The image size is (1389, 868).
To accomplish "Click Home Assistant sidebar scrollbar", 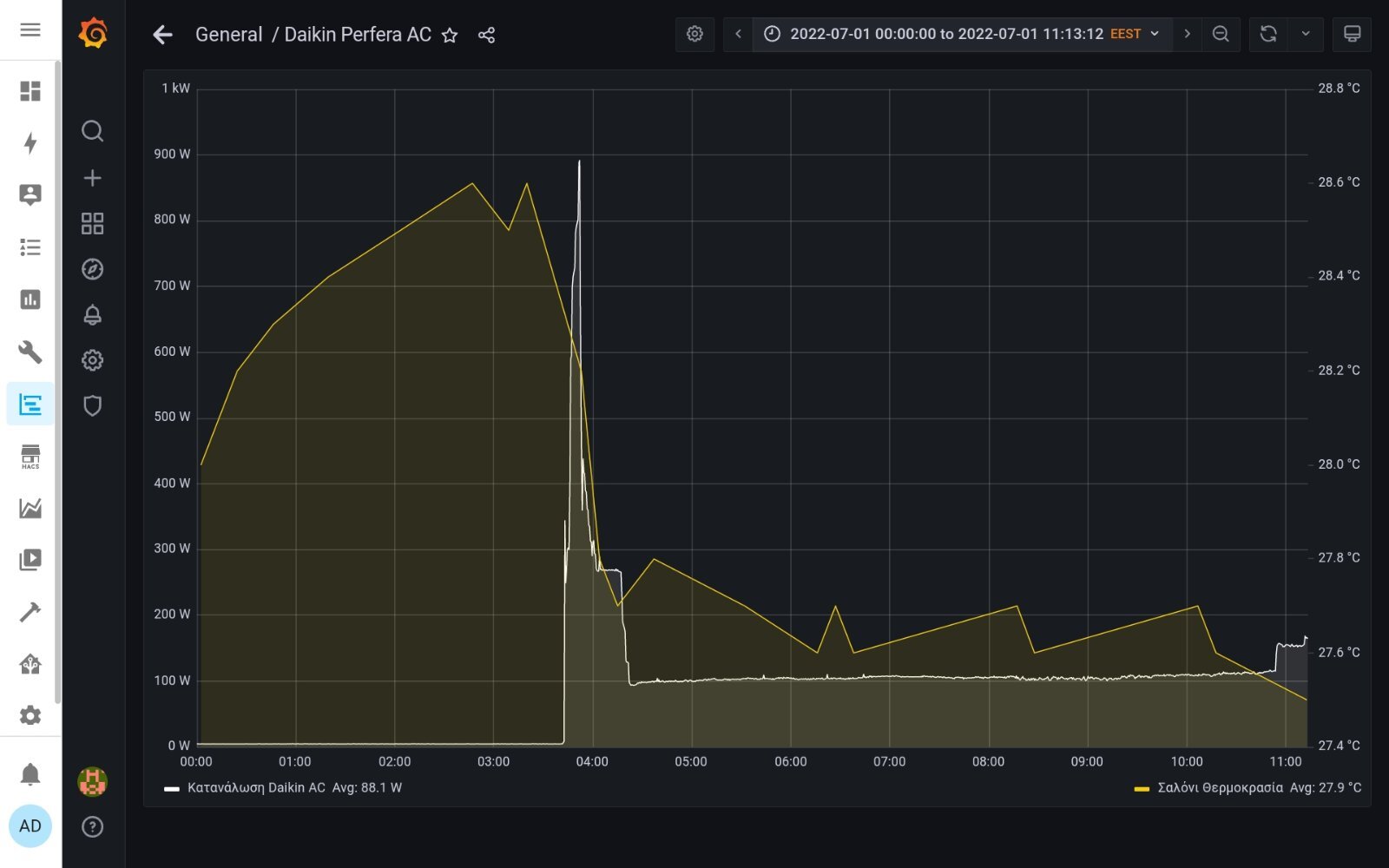I will tap(57, 382).
